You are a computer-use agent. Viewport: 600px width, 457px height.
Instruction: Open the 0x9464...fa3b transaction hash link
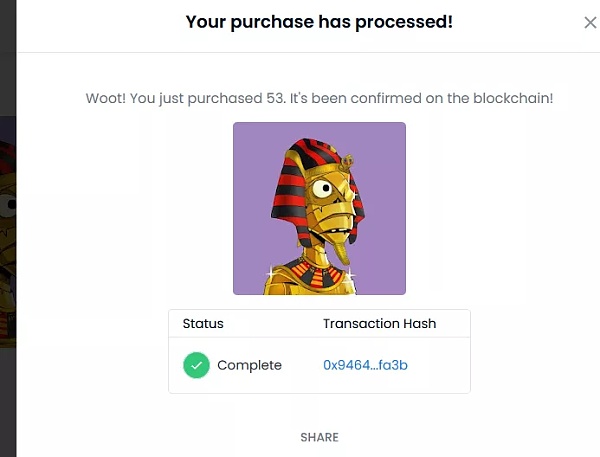365,365
